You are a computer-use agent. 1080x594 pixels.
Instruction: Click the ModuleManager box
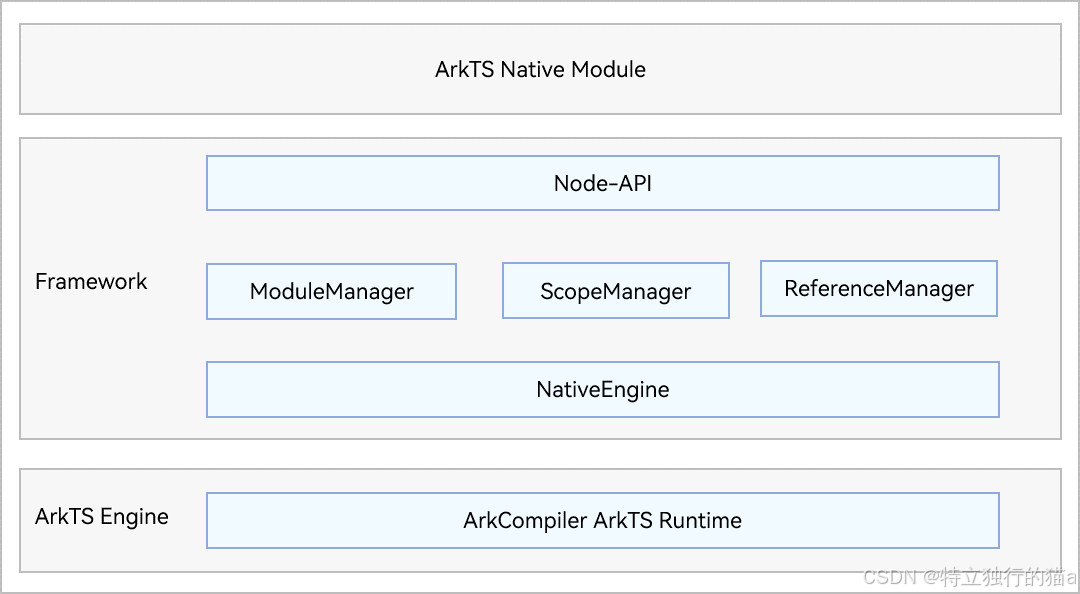(331, 291)
